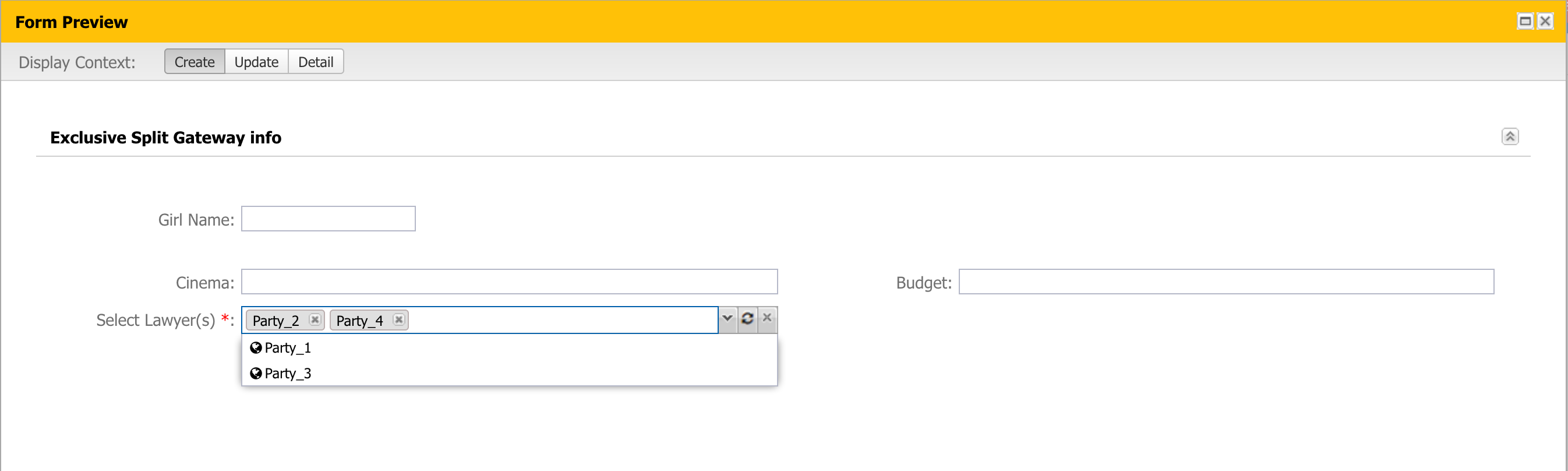
Task: Switch display context to Create
Action: coord(195,62)
